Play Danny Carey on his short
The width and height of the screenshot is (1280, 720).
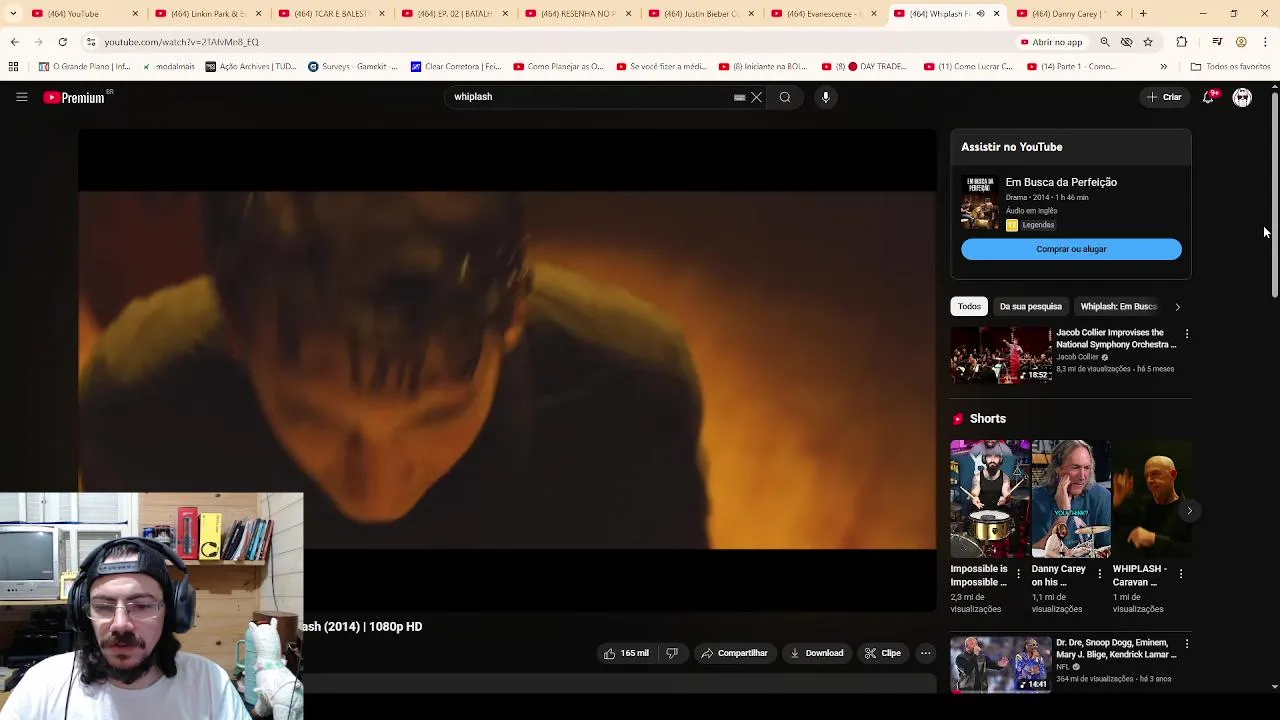(1070, 499)
